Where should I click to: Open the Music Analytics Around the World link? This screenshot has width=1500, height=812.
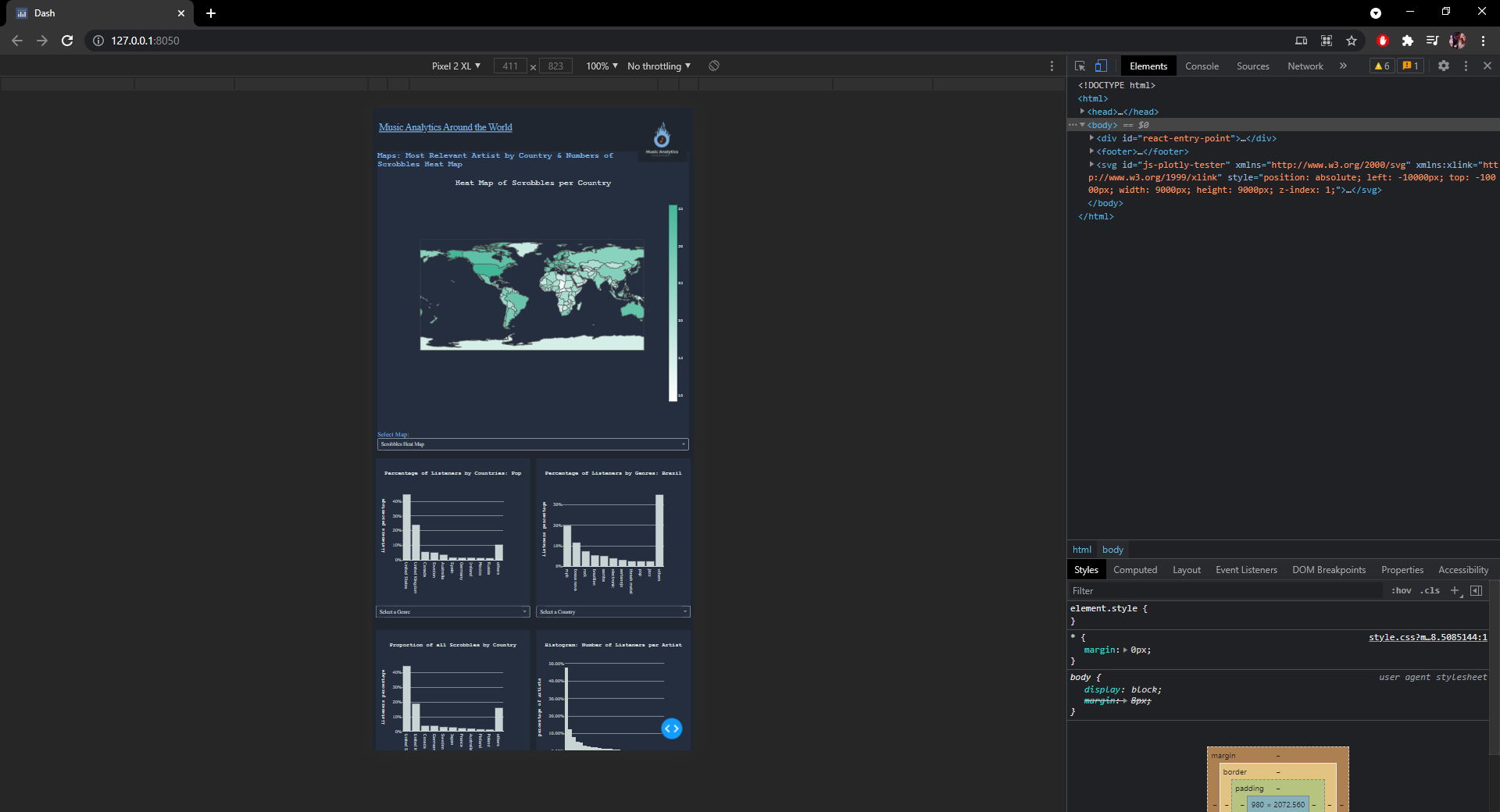click(444, 127)
